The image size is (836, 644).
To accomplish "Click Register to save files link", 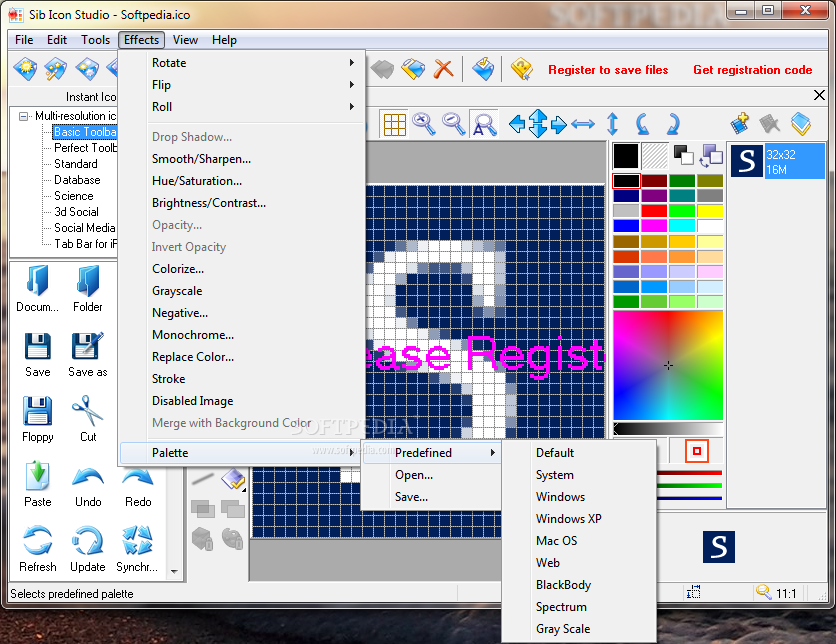I will click(x=608, y=70).
